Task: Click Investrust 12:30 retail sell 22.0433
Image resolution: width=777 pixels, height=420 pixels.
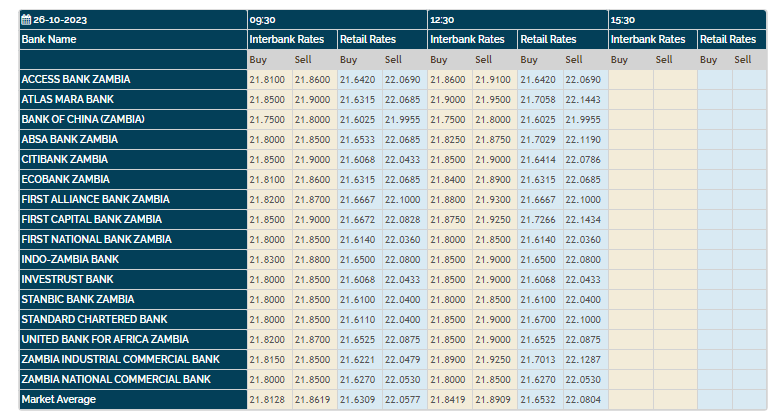Action: 583,280
